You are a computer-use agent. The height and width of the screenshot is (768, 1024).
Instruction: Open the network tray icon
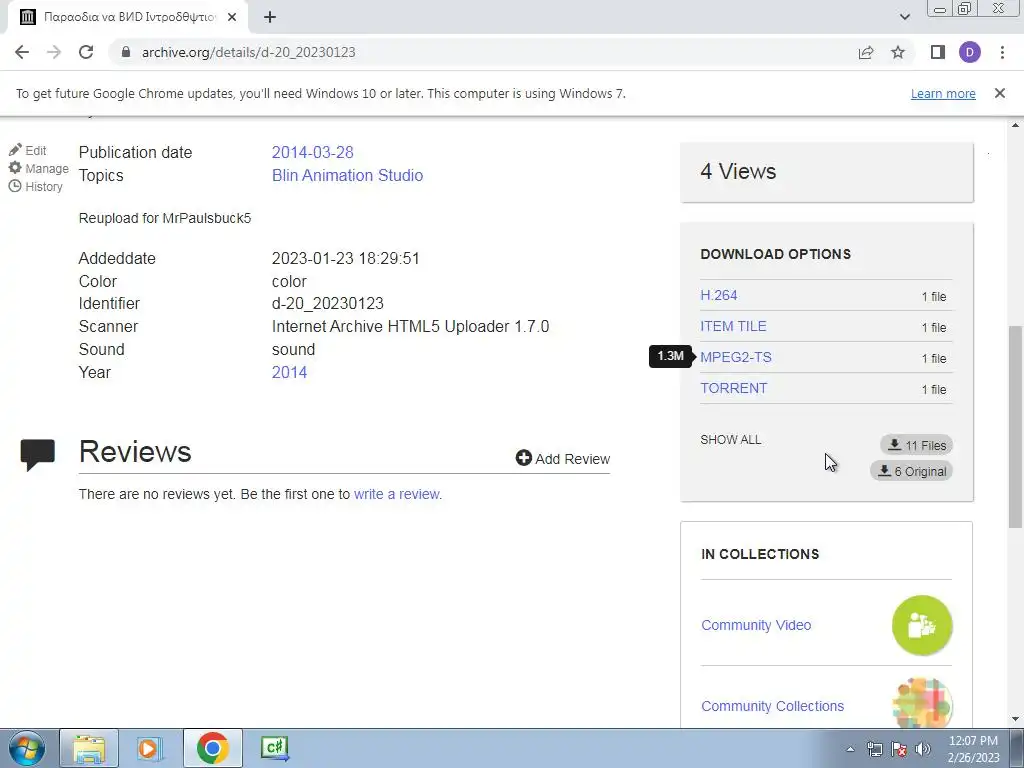coord(874,749)
